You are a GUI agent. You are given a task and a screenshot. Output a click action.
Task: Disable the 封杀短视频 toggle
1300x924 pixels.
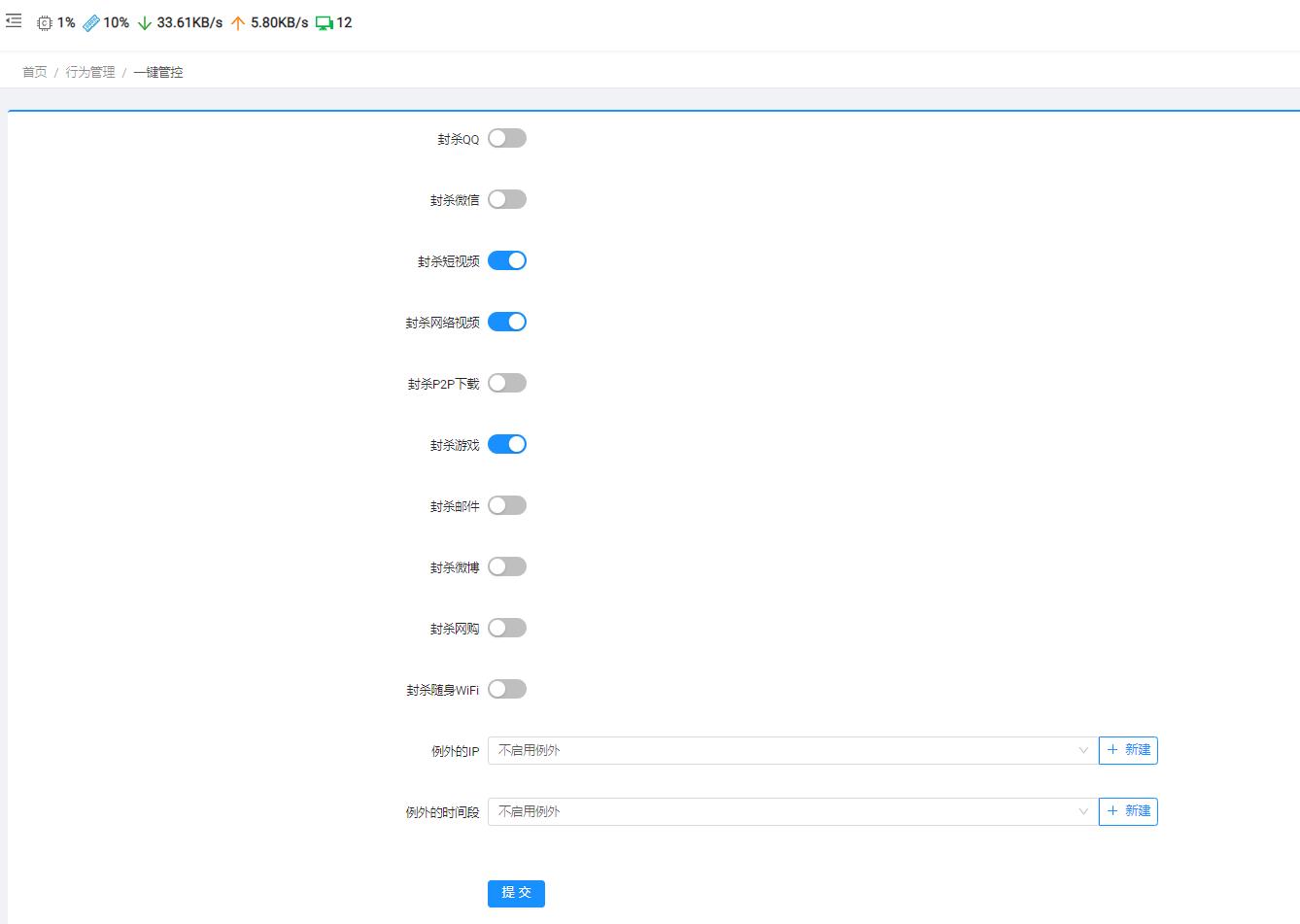[x=506, y=260]
